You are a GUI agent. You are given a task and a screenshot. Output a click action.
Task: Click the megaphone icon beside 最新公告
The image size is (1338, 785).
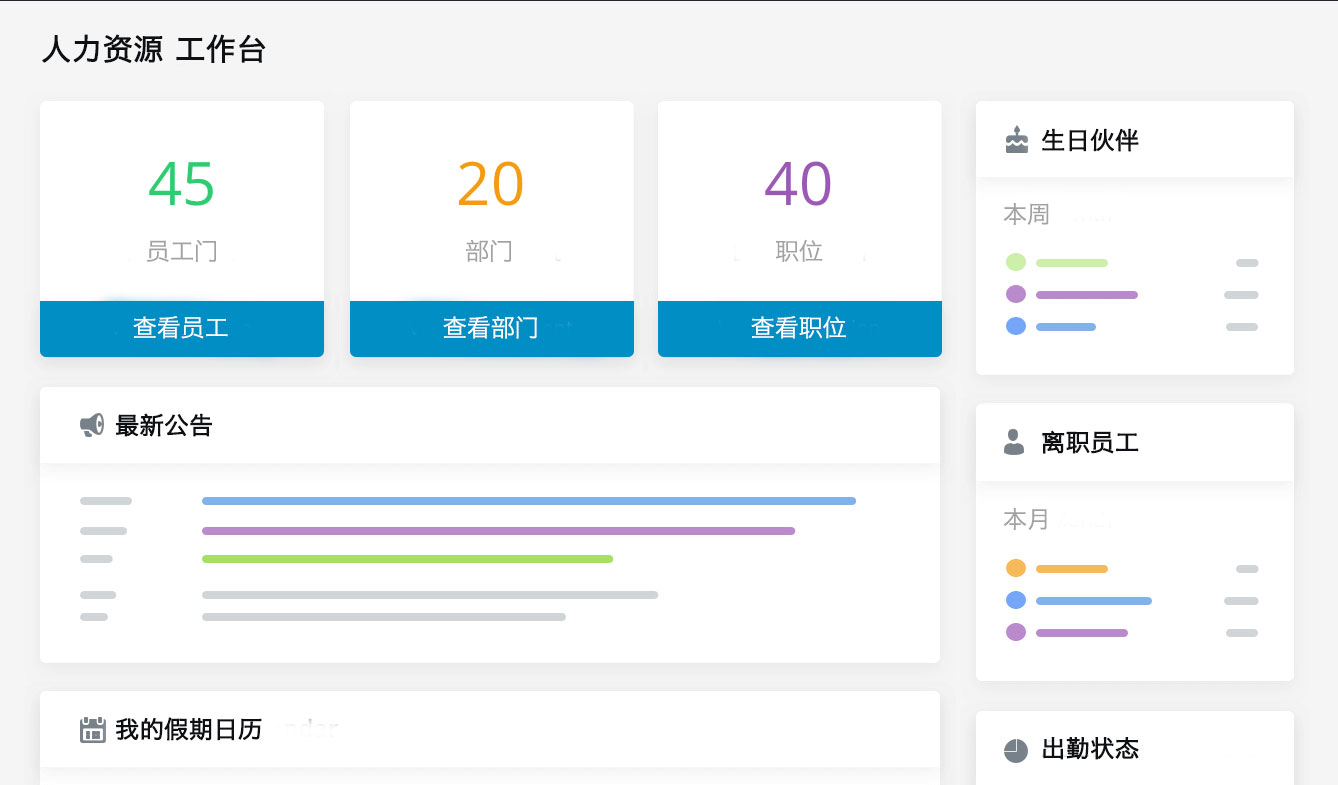pos(92,426)
